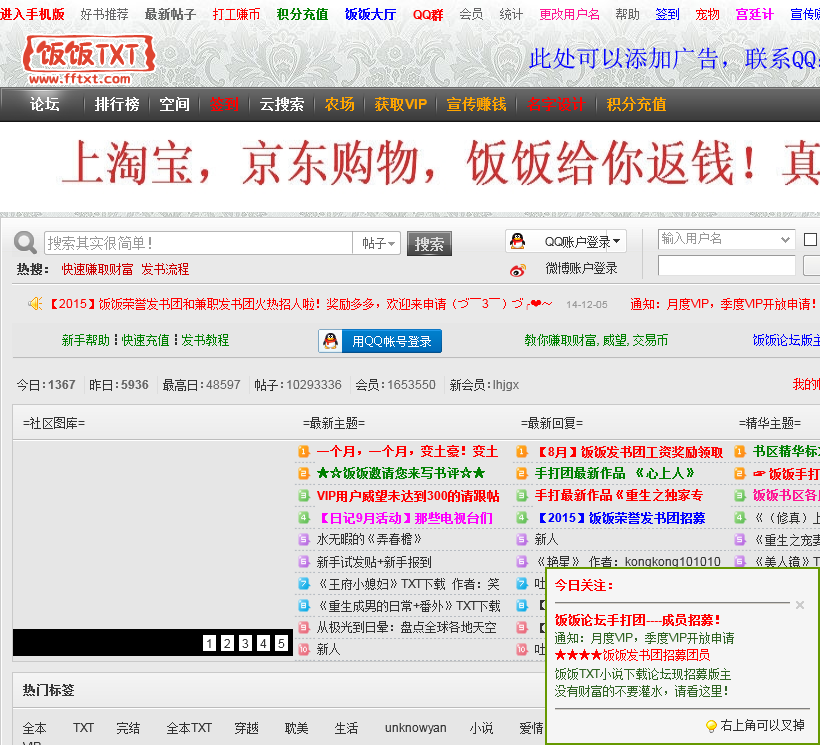
Task: Select 云搜索 in the nav bar
Action: [x=282, y=104]
